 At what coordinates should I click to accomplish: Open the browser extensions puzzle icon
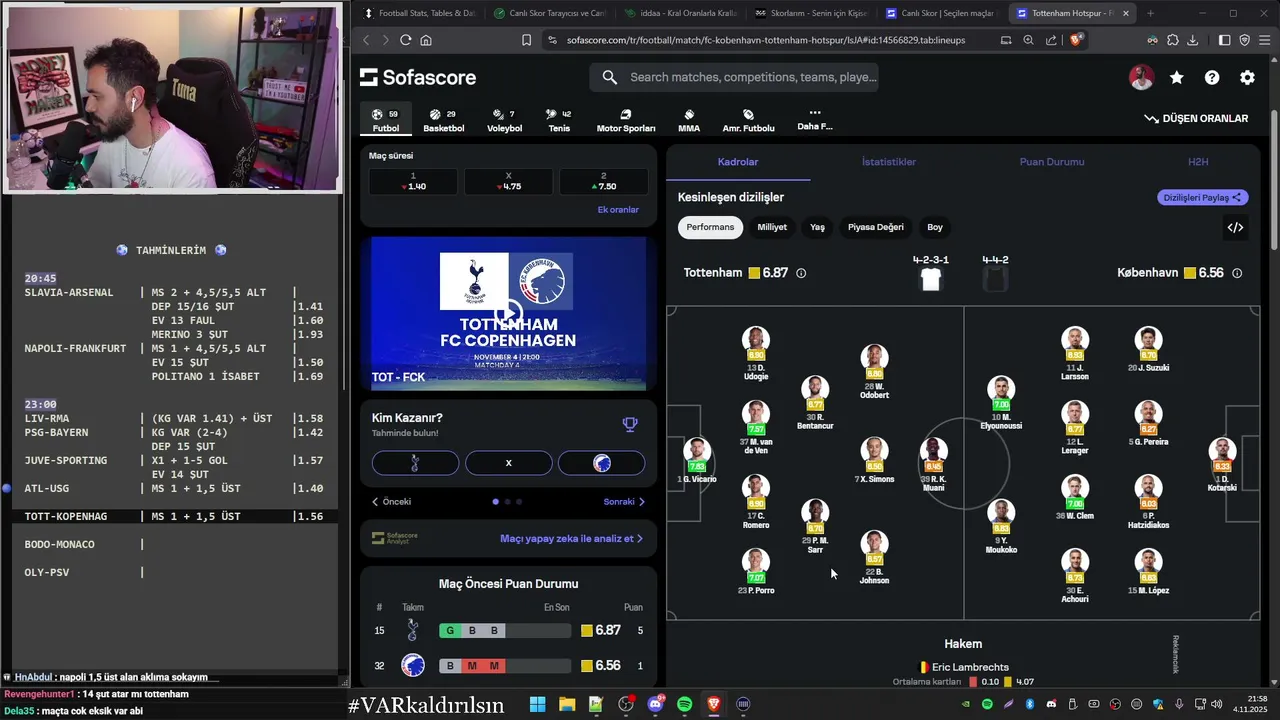[x=1172, y=40]
